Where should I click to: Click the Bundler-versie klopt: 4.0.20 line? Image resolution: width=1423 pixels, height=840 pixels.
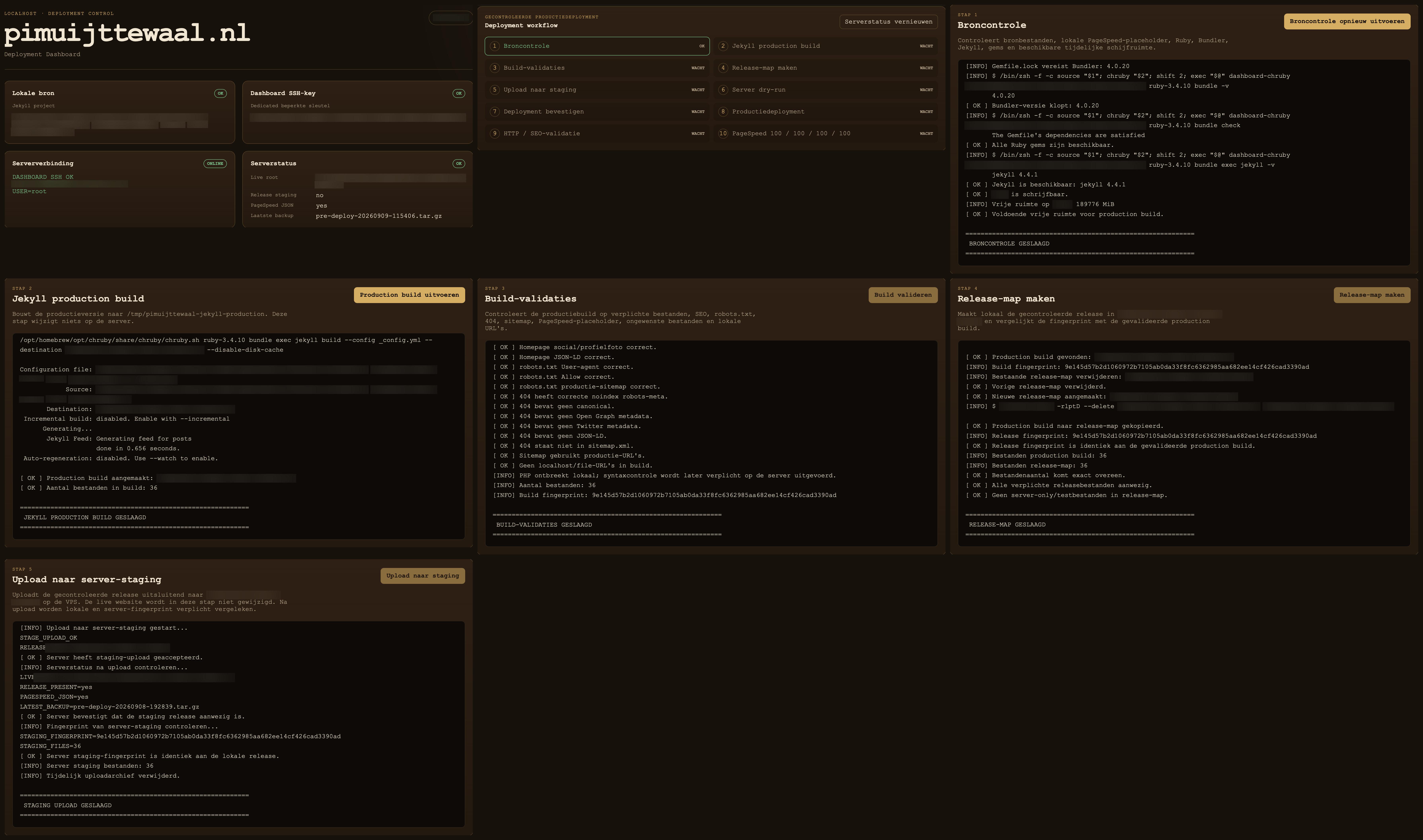coord(1032,106)
